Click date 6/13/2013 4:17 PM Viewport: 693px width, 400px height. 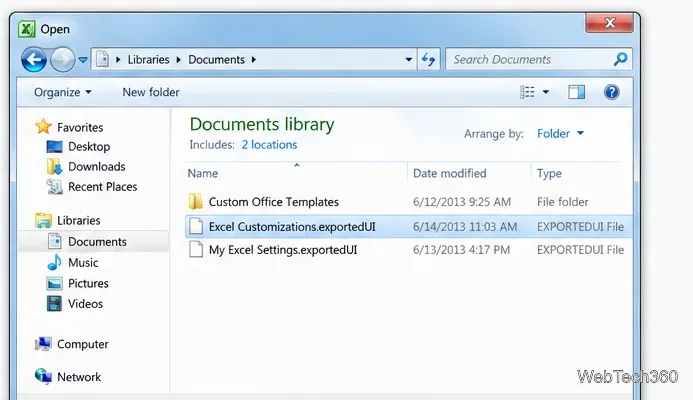coord(461,250)
